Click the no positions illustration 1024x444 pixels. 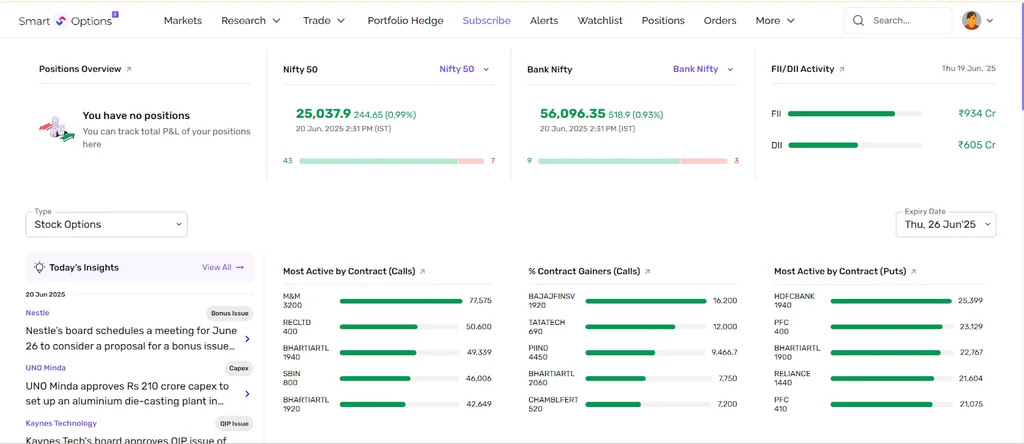tap(57, 129)
